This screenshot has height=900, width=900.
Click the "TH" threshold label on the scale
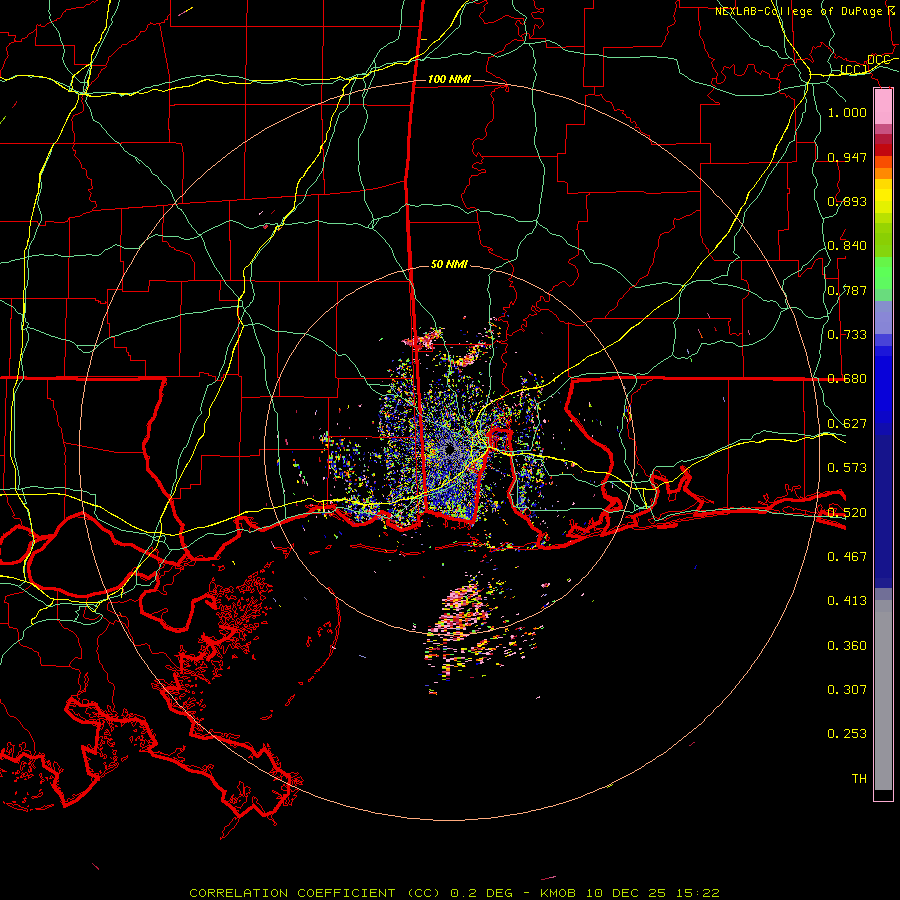pos(859,779)
